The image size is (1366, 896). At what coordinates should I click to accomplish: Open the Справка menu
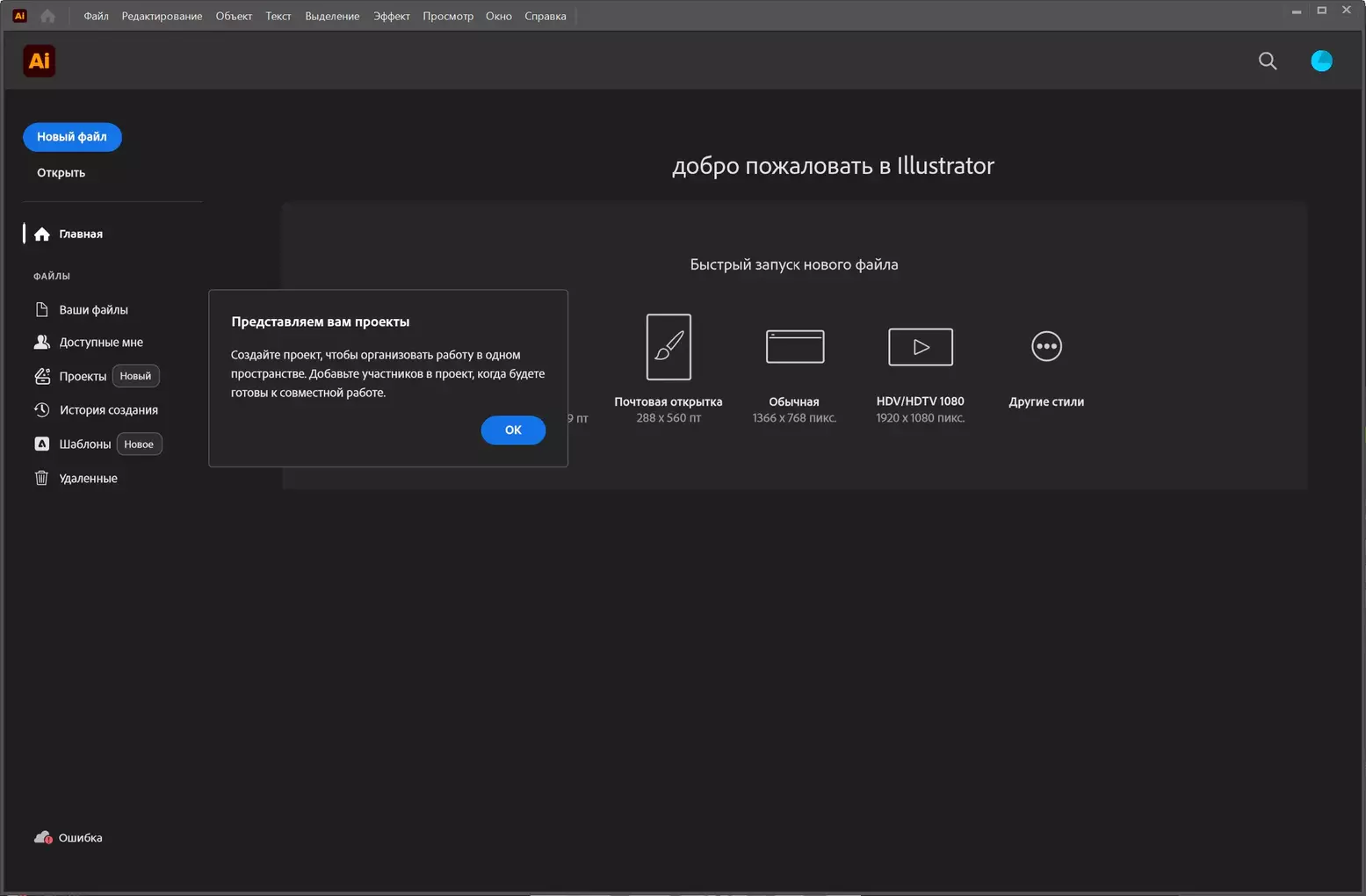click(545, 16)
